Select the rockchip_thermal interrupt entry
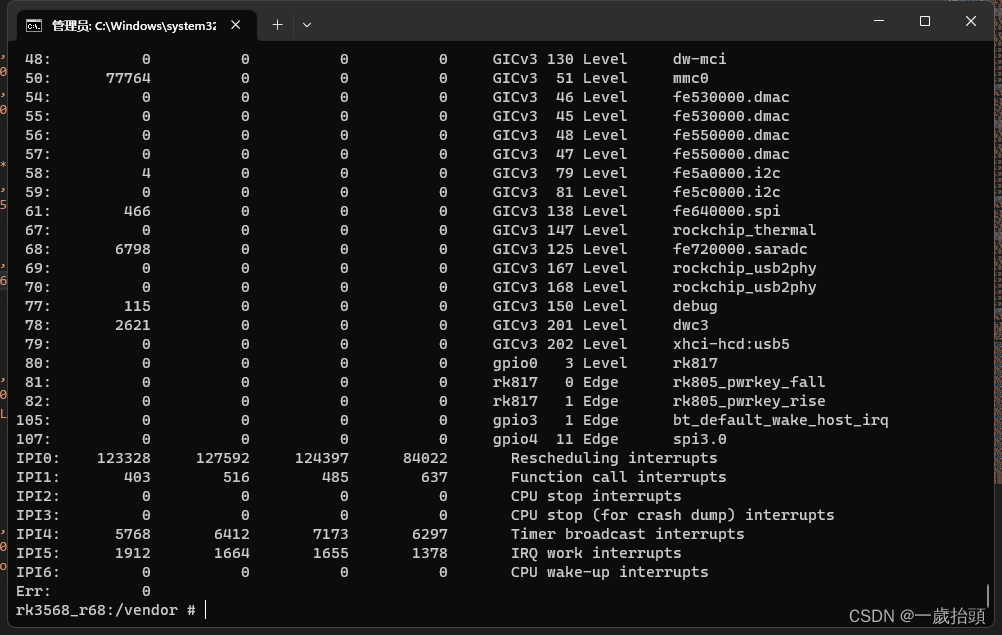This screenshot has width=1002, height=635. [744, 230]
